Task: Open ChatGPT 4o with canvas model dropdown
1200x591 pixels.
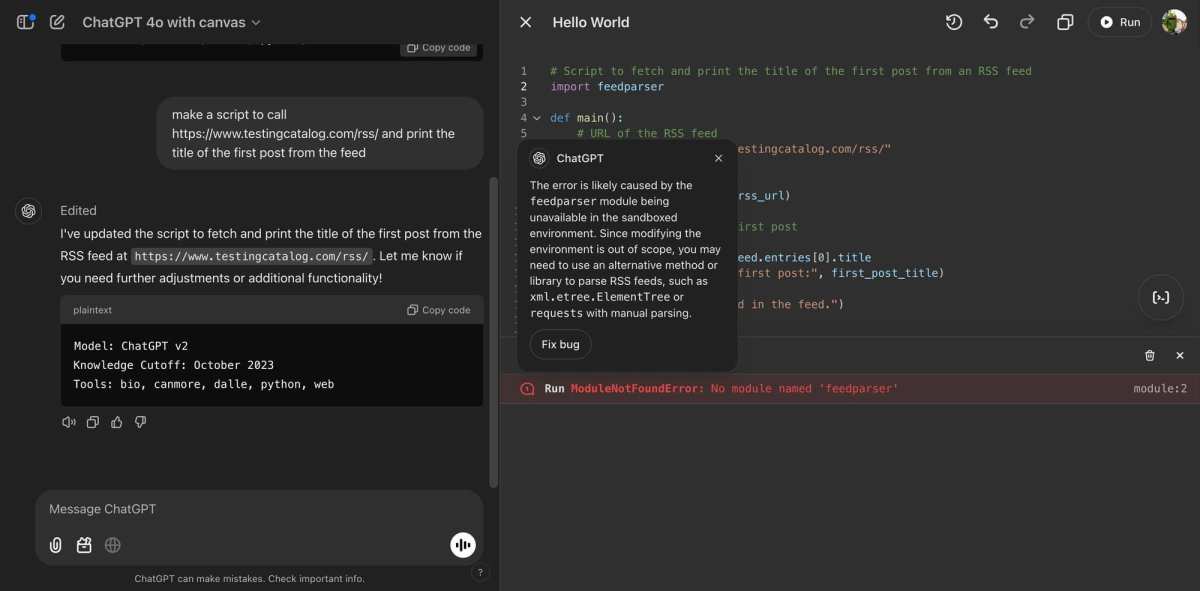Action: click(x=171, y=22)
